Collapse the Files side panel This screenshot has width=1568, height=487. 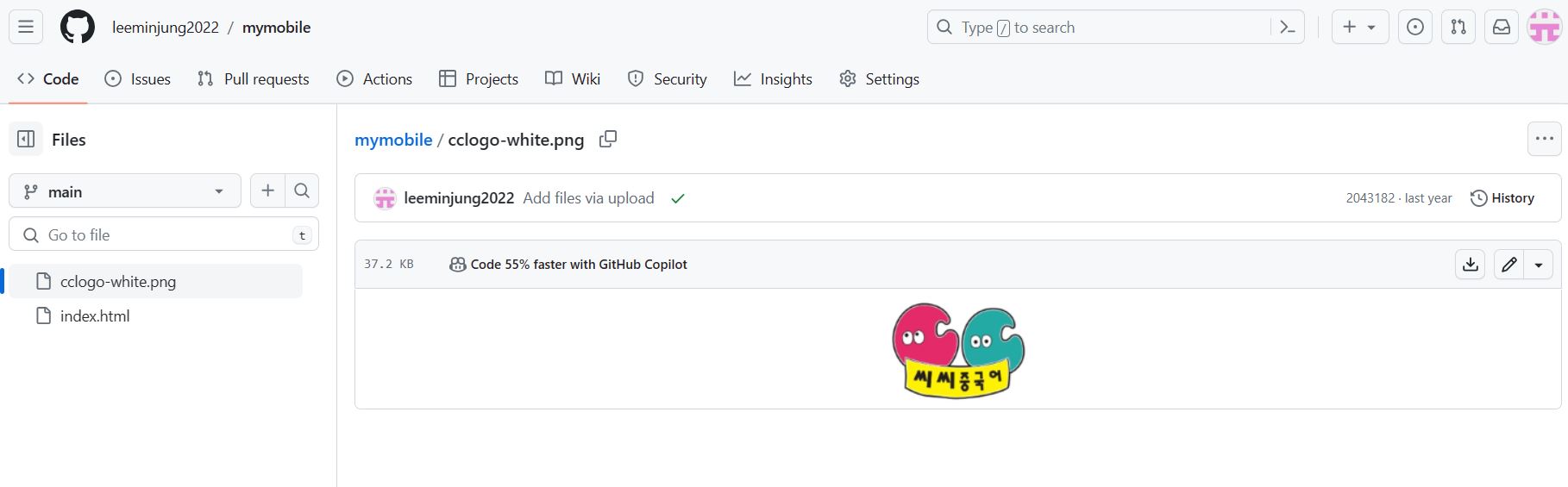(x=26, y=139)
